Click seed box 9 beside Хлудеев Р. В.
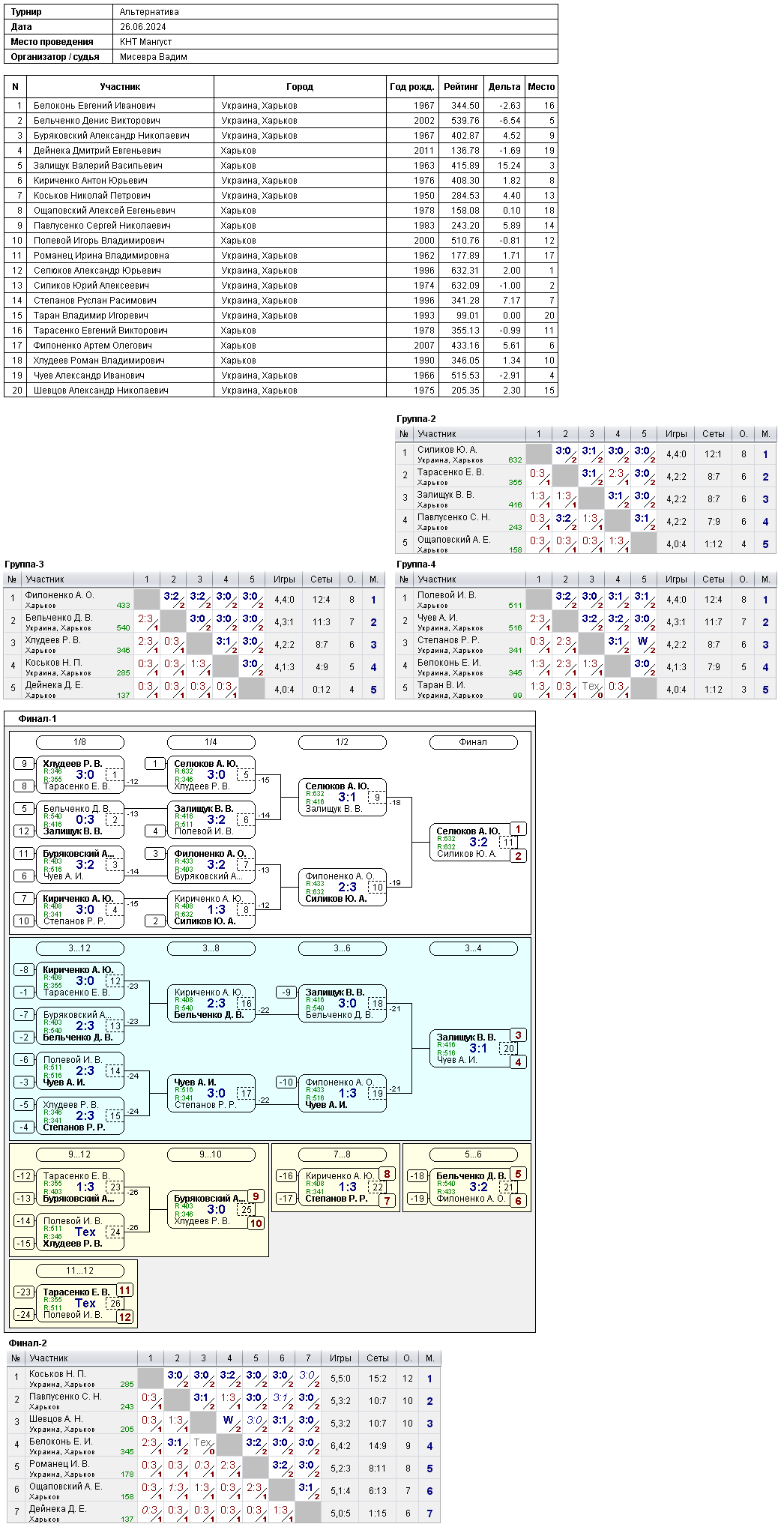Screen dimensions: 784x1527 [25, 764]
